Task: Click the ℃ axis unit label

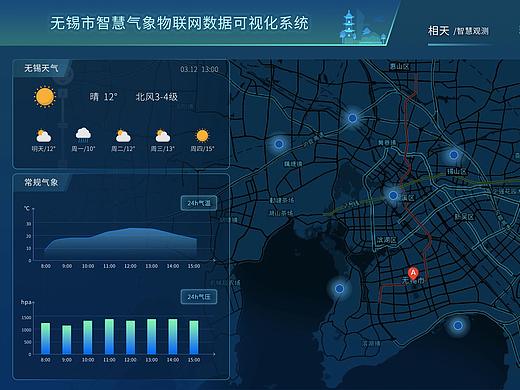Action: click(x=27, y=208)
